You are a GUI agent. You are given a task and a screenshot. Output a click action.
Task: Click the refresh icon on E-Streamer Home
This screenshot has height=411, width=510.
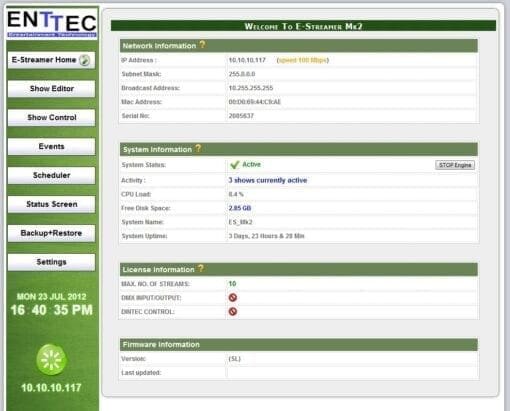point(85,60)
